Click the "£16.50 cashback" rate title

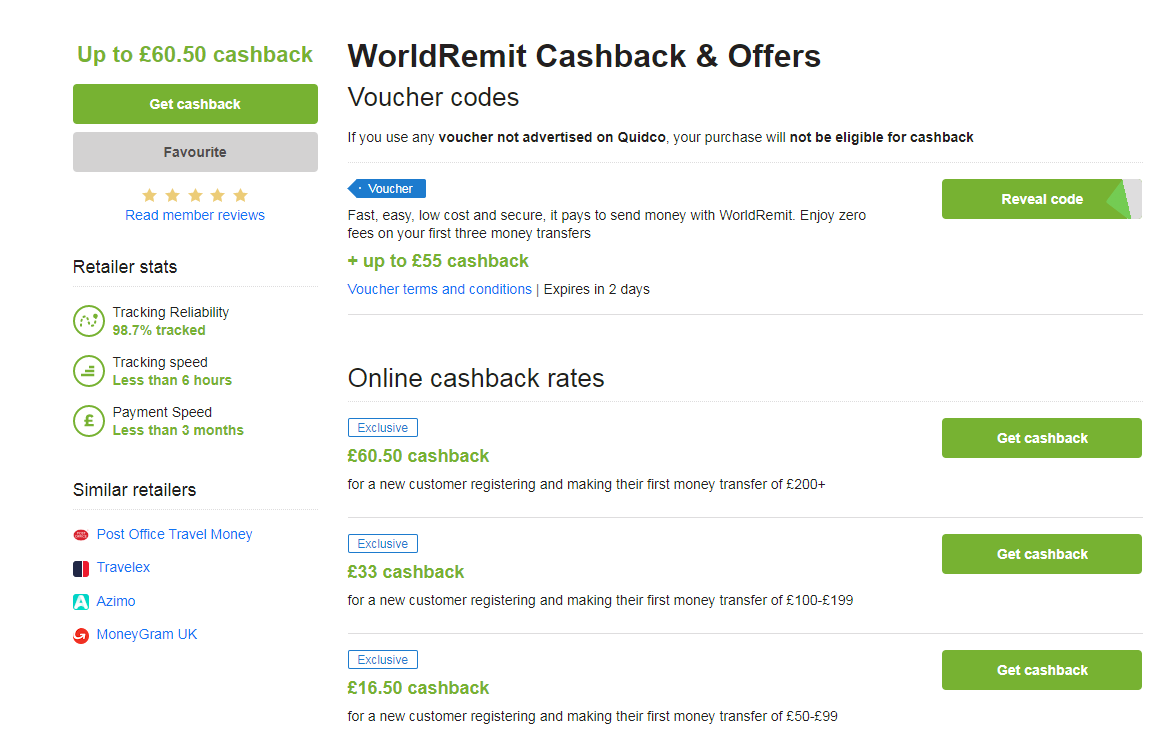tap(418, 688)
